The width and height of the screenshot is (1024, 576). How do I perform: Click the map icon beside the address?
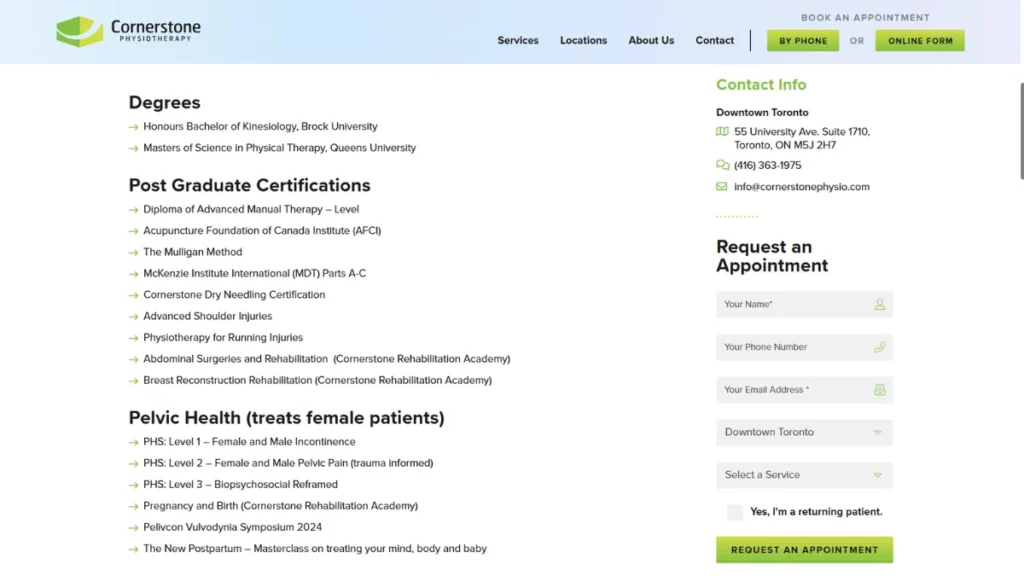click(x=722, y=131)
